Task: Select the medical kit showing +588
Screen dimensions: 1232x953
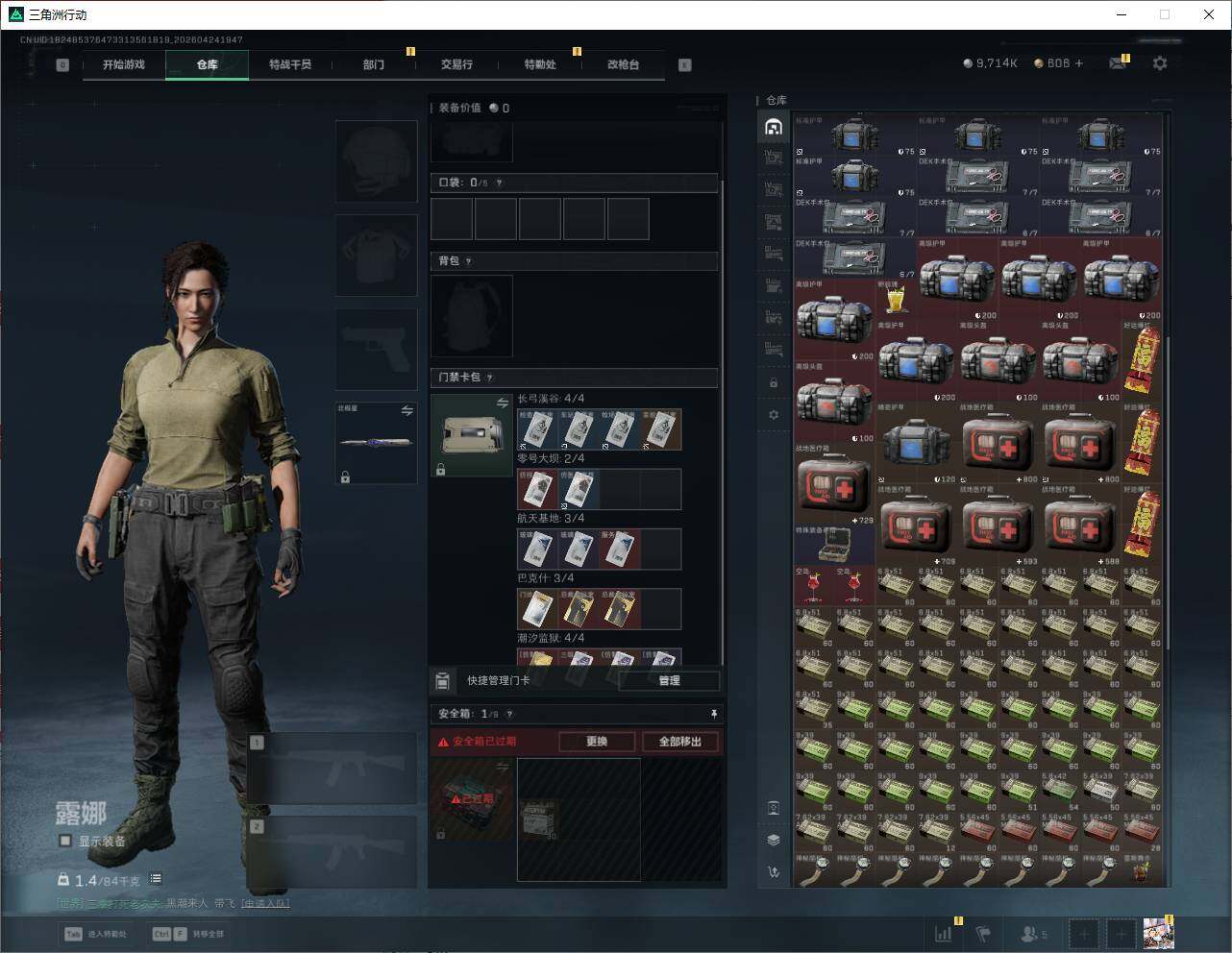Action: coord(1080,525)
